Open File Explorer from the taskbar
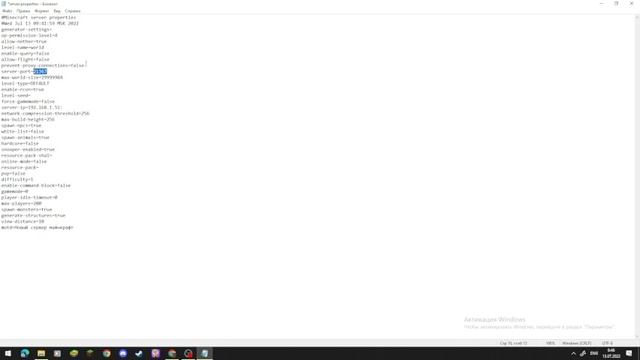This screenshot has width=640, height=360. point(41,353)
